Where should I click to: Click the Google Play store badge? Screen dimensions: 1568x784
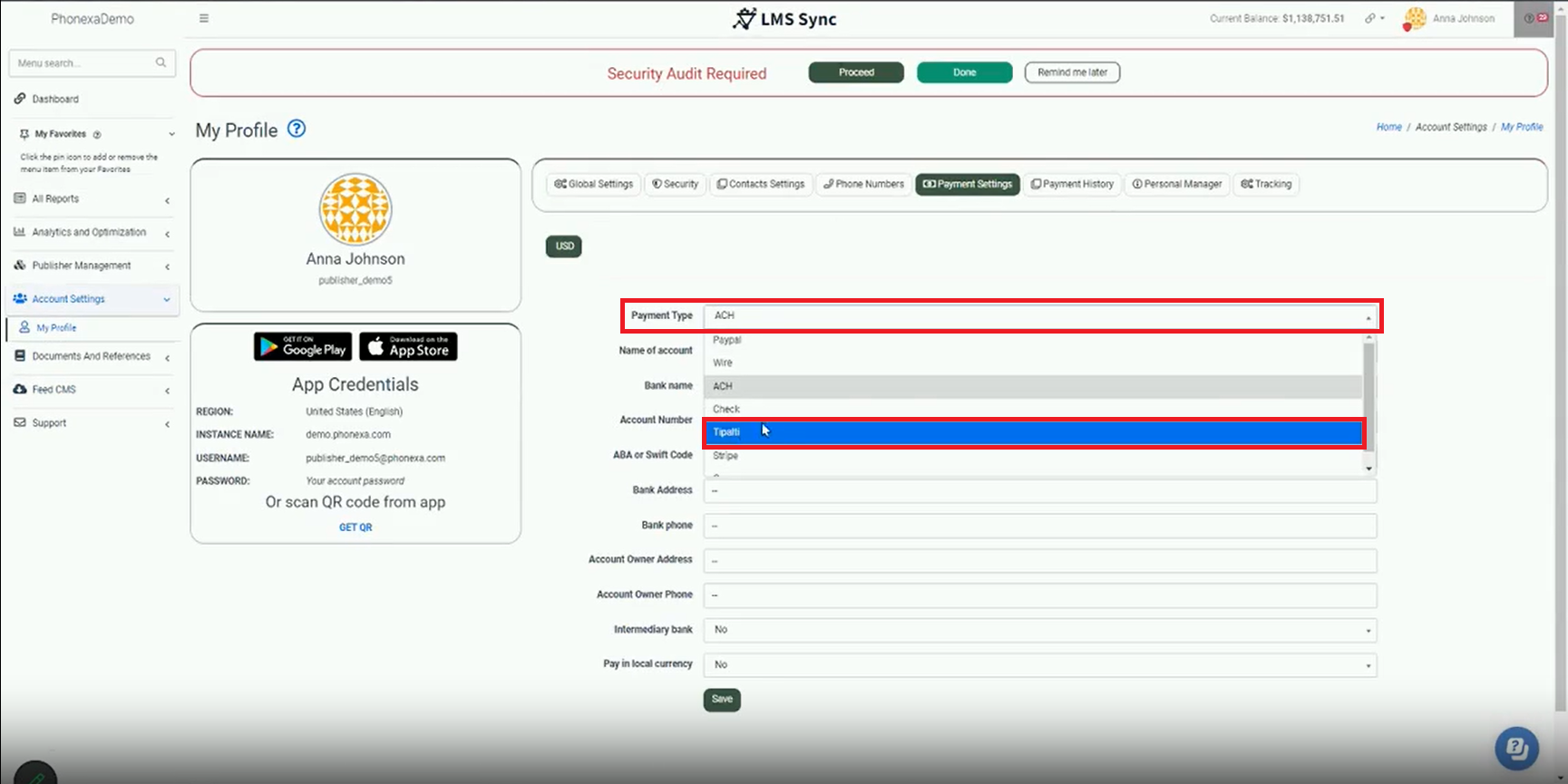pos(303,346)
